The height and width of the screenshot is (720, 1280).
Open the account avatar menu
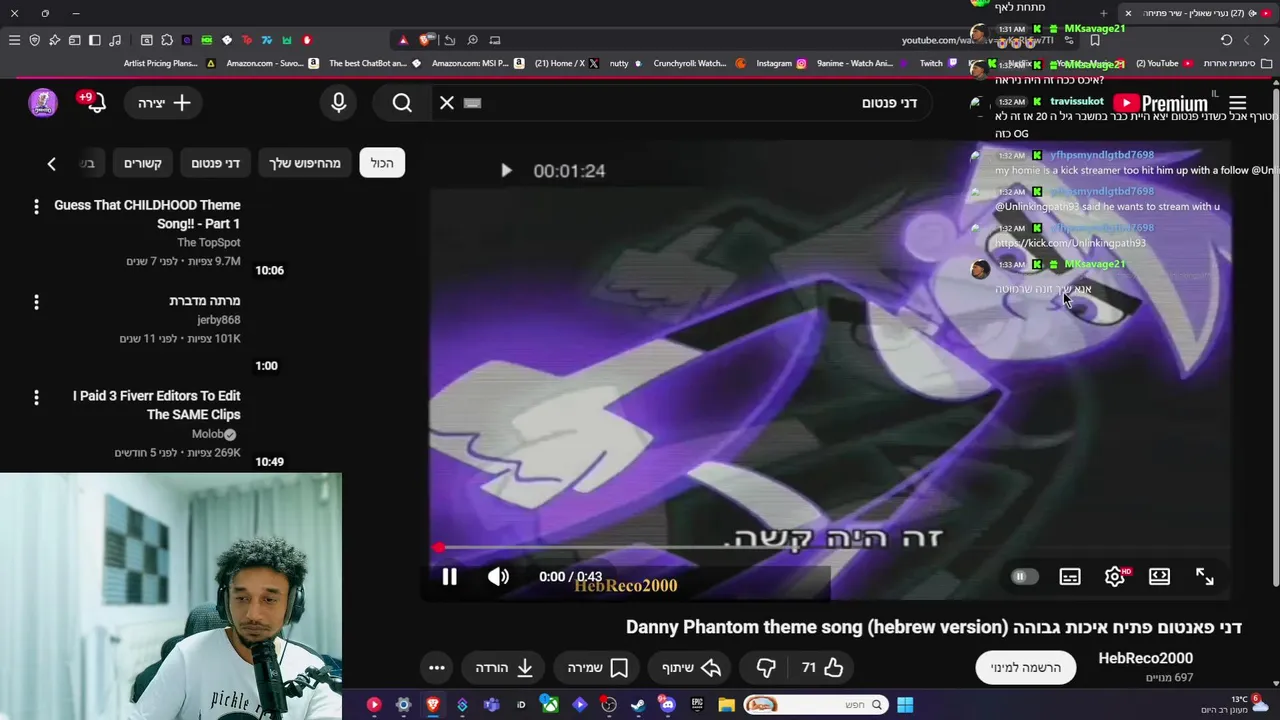click(x=43, y=102)
